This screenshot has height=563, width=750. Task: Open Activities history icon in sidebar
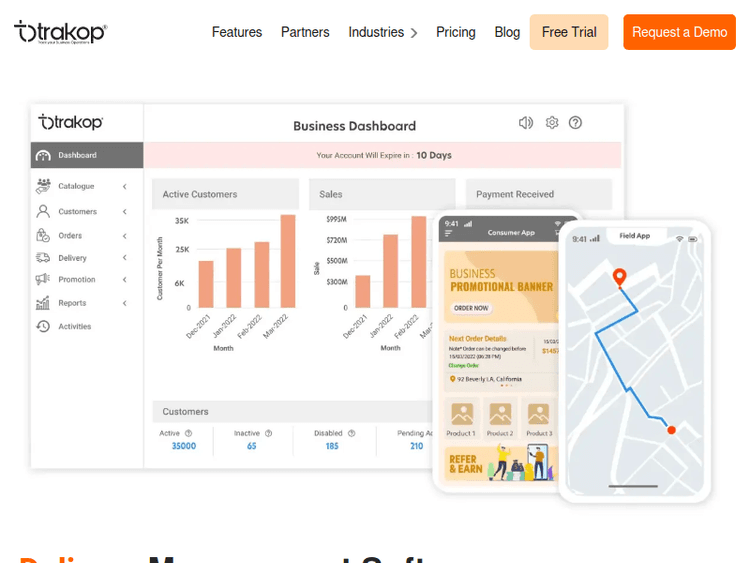click(x=43, y=326)
